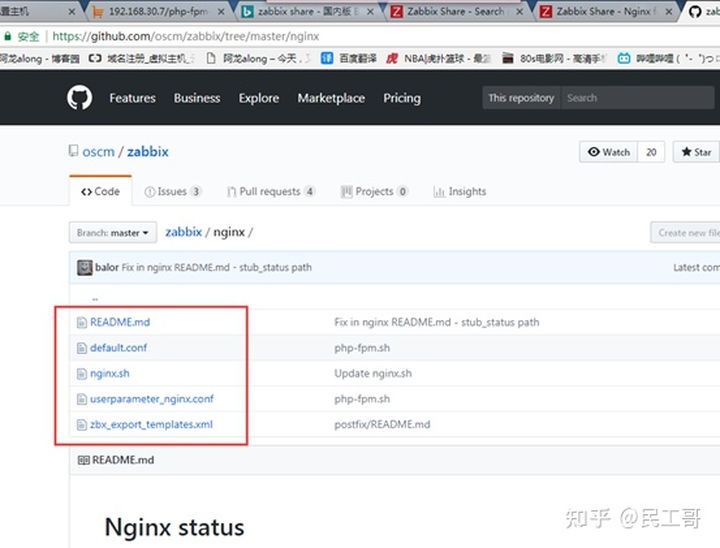View the secure lock site info icon
720x548 pixels.
(x=7, y=36)
